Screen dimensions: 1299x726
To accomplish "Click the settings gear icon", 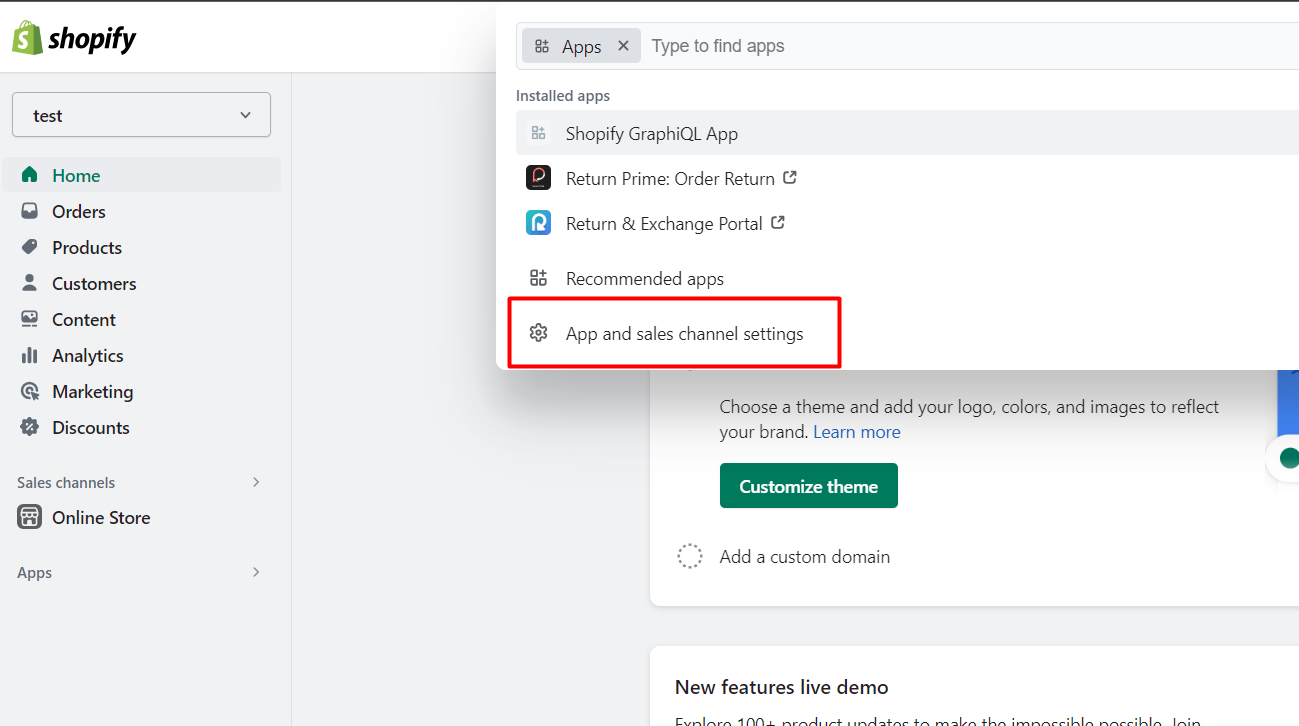I will pyautogui.click(x=539, y=333).
